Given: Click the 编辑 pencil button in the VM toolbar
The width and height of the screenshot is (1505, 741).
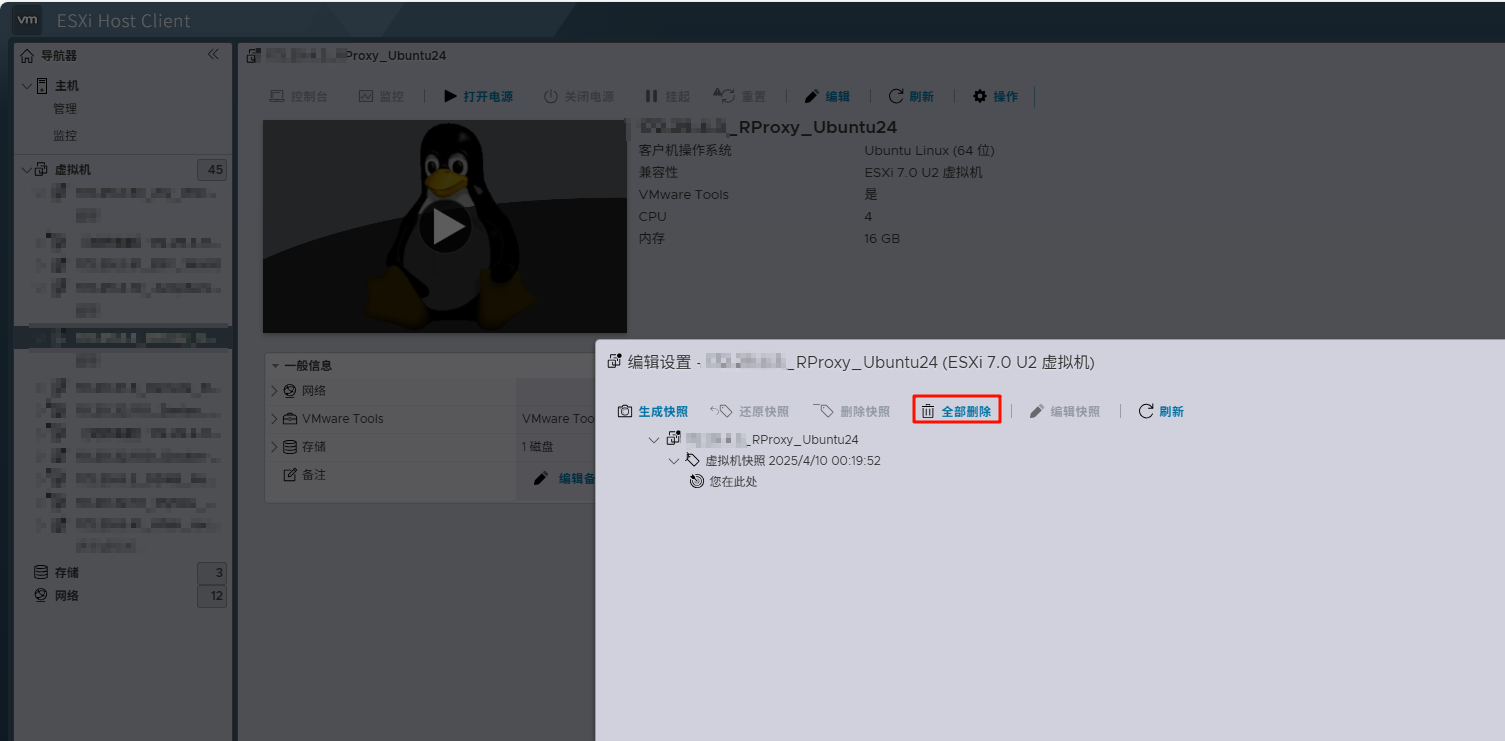Looking at the screenshot, I should click(x=827, y=96).
